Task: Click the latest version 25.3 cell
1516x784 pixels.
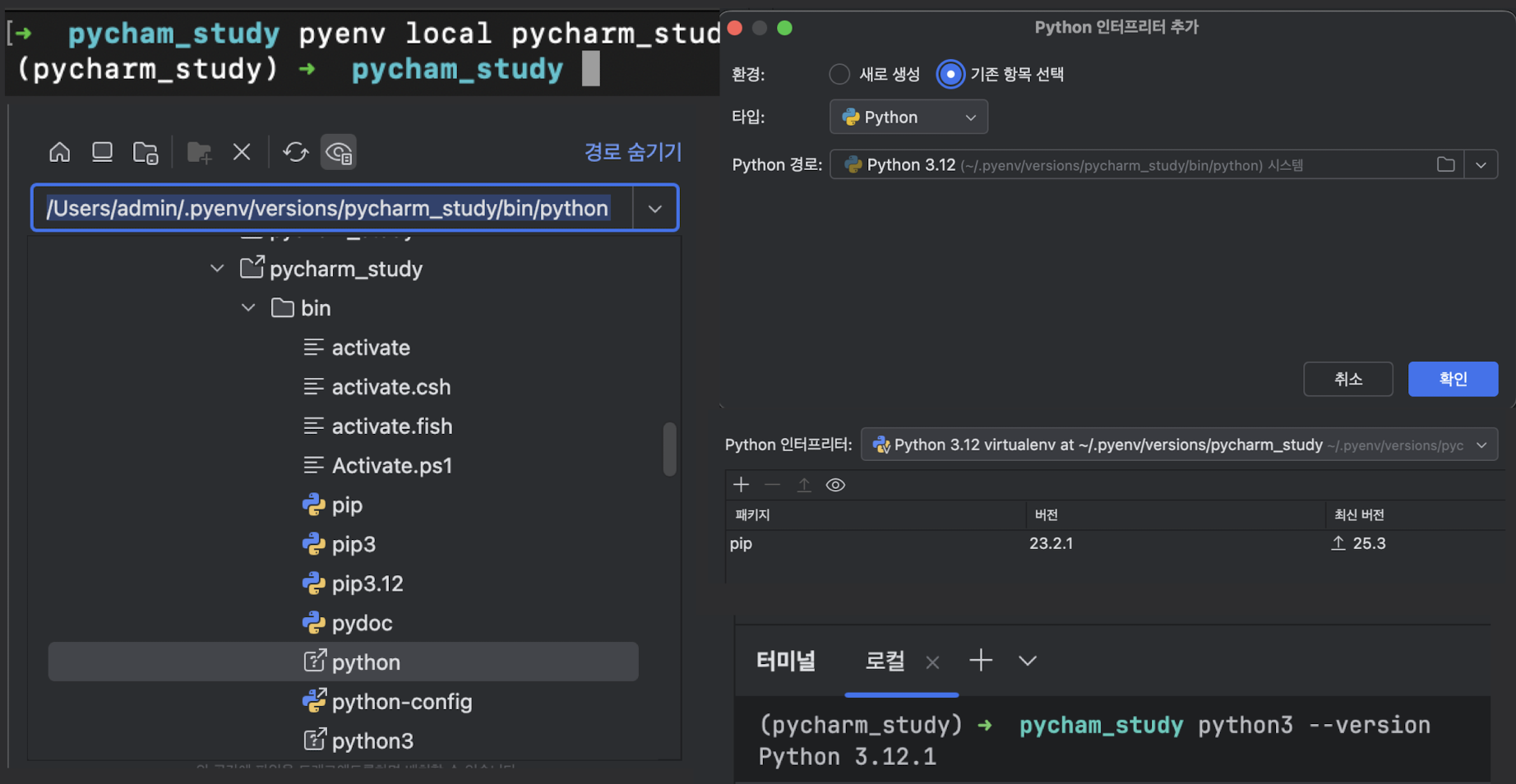Action: click(1358, 543)
